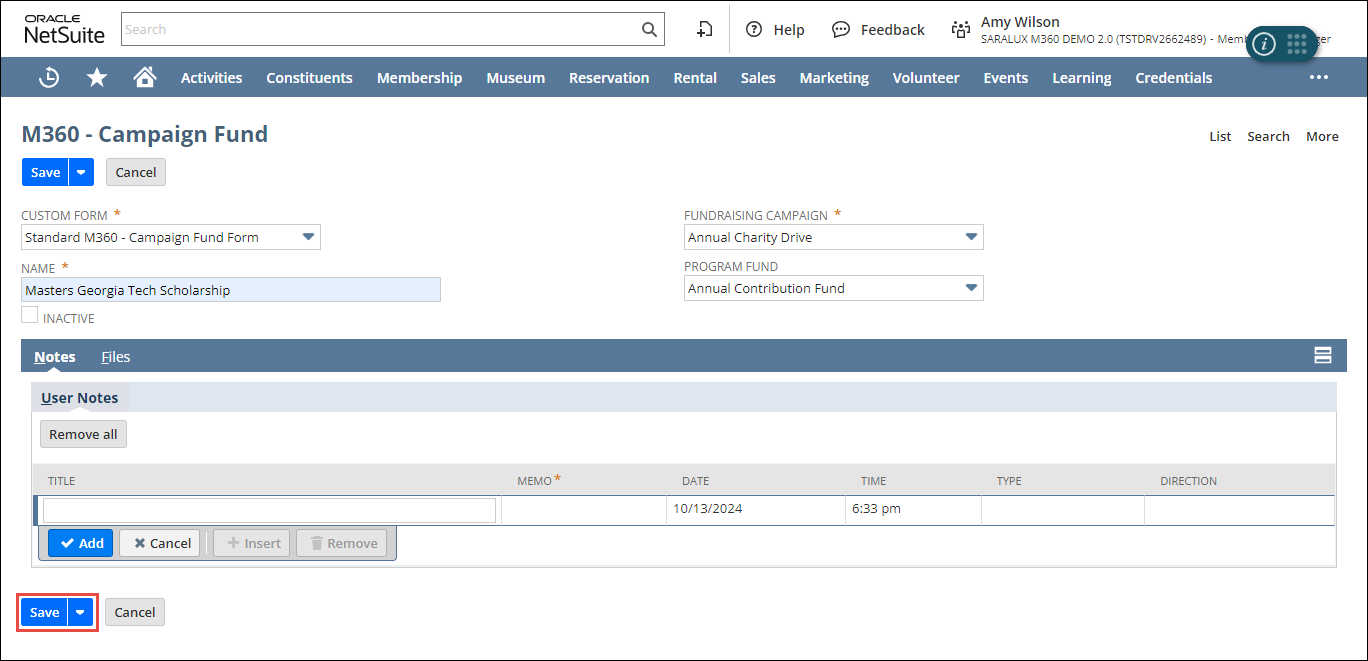The image size is (1368, 661).
Task: Open the Help question mark icon
Action: coord(754,30)
